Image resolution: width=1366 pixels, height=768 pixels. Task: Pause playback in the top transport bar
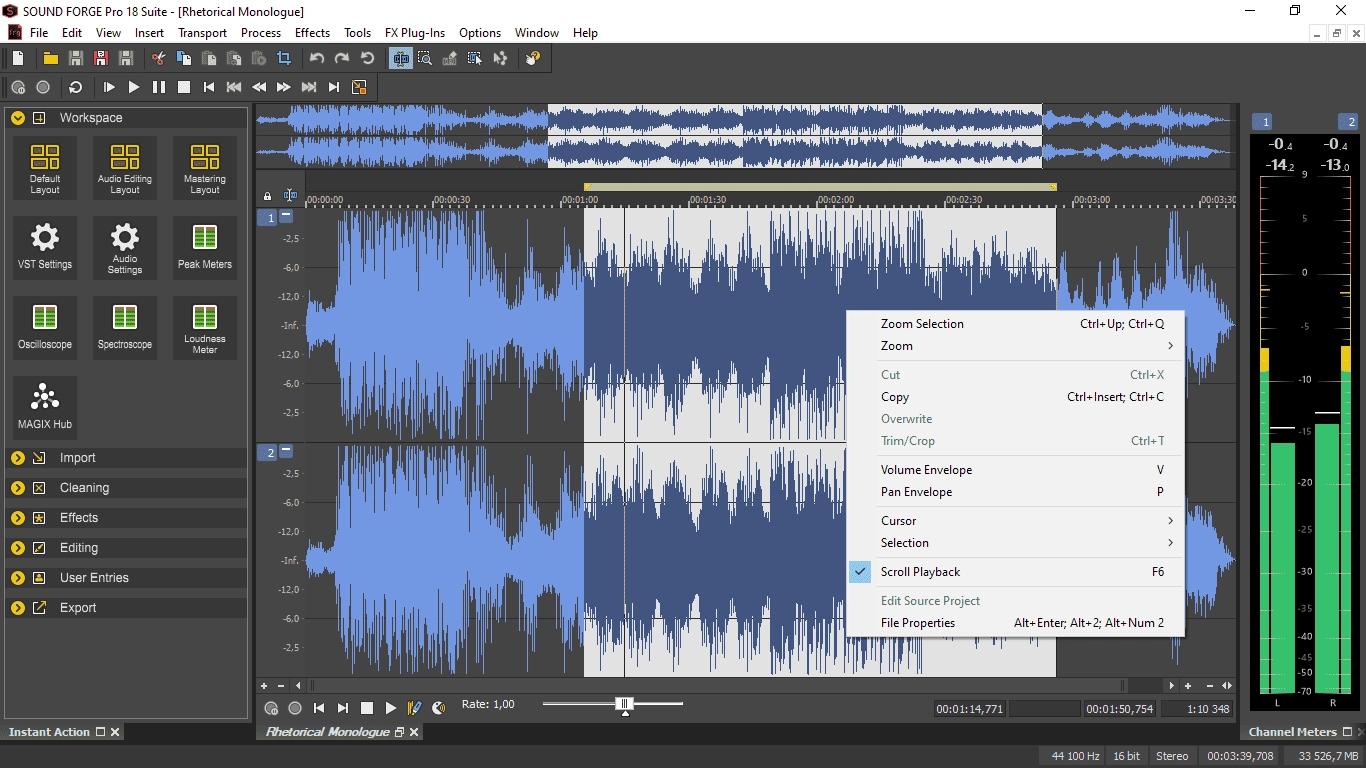click(159, 88)
